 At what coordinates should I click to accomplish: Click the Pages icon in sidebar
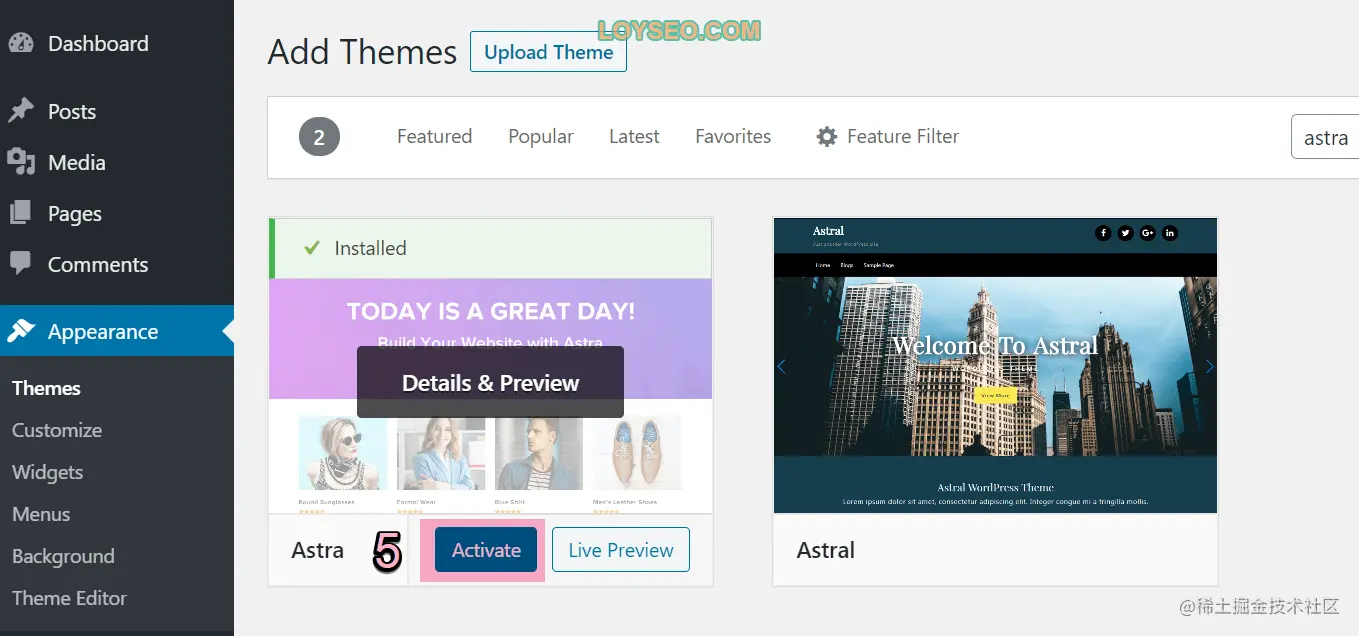click(x=20, y=213)
